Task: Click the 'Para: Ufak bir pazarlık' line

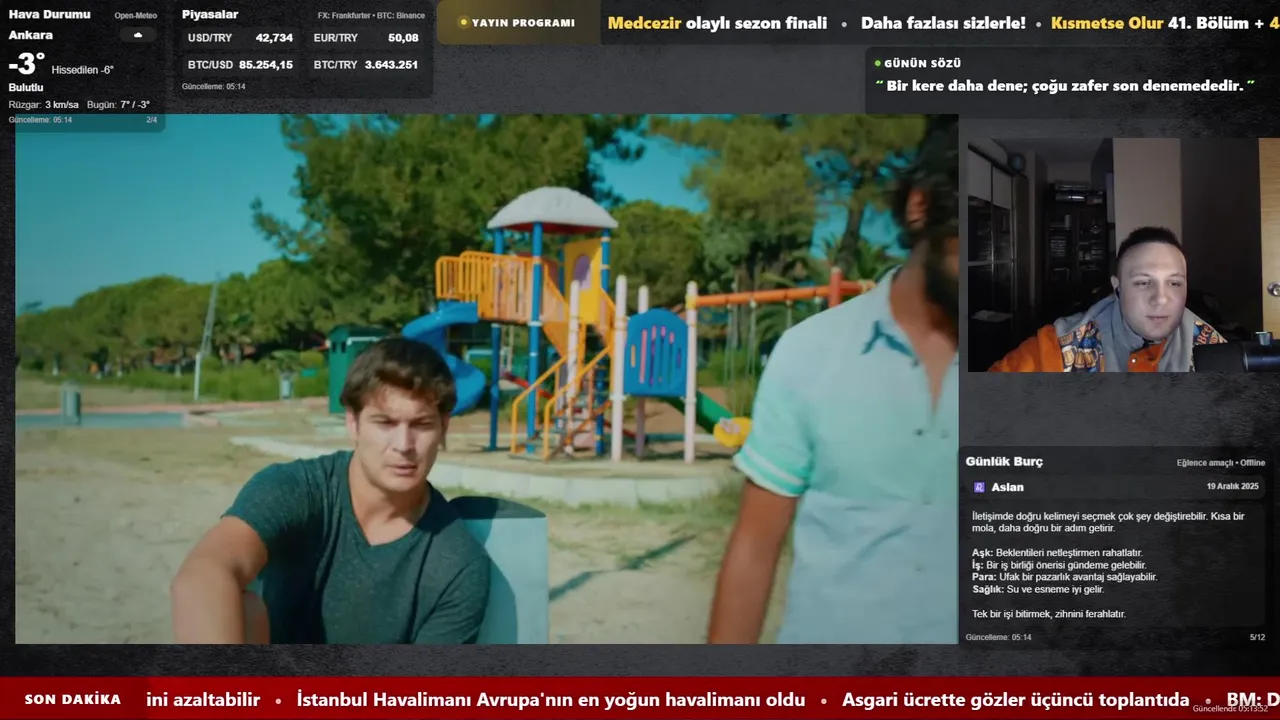Action: tap(1064, 577)
